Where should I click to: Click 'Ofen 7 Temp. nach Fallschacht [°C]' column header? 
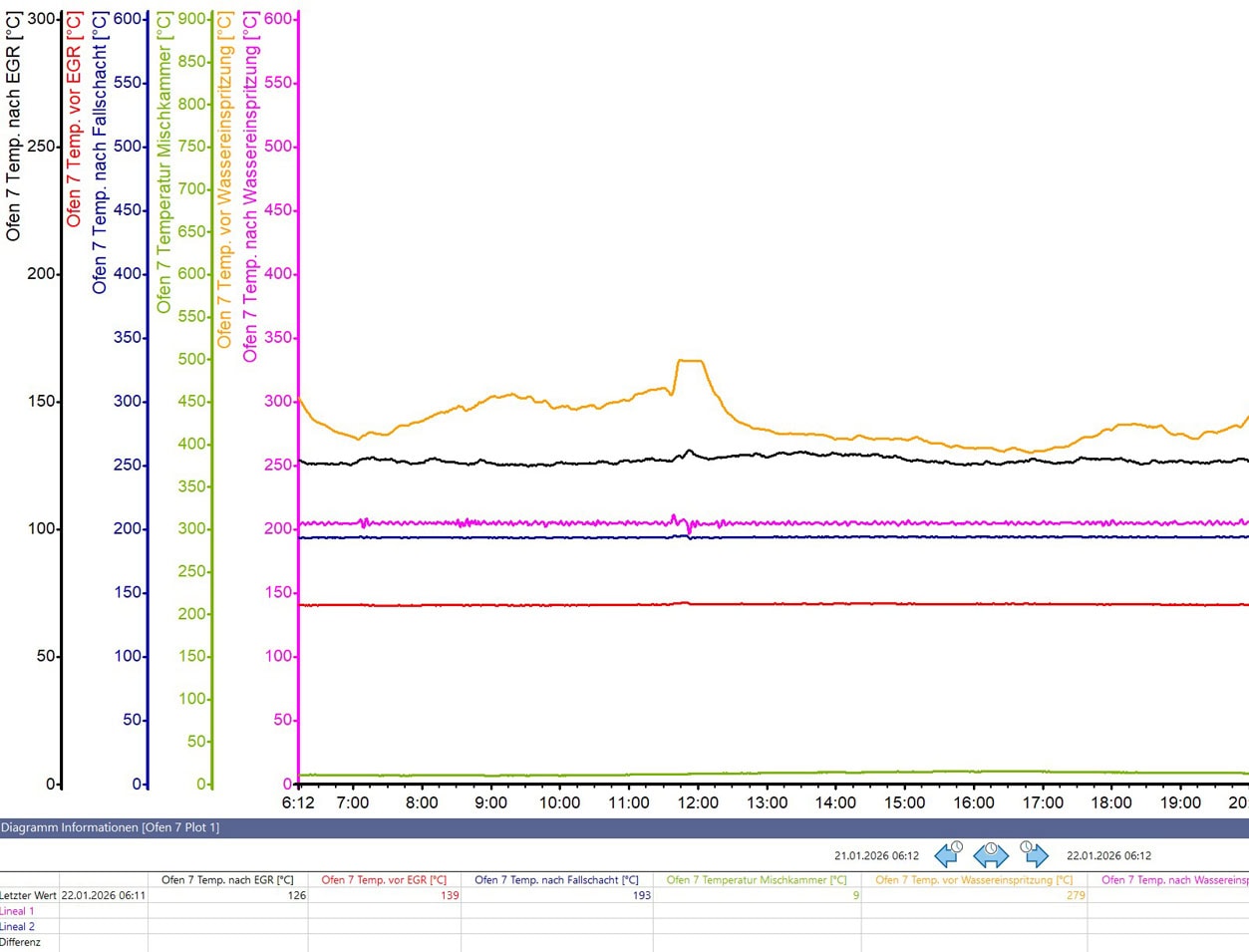click(556, 880)
